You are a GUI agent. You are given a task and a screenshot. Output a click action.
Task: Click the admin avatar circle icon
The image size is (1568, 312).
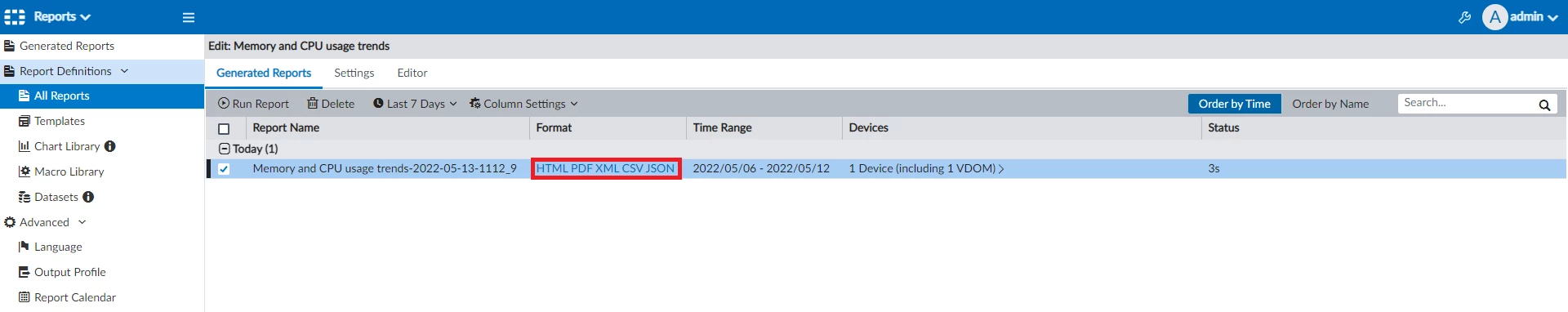[1494, 17]
